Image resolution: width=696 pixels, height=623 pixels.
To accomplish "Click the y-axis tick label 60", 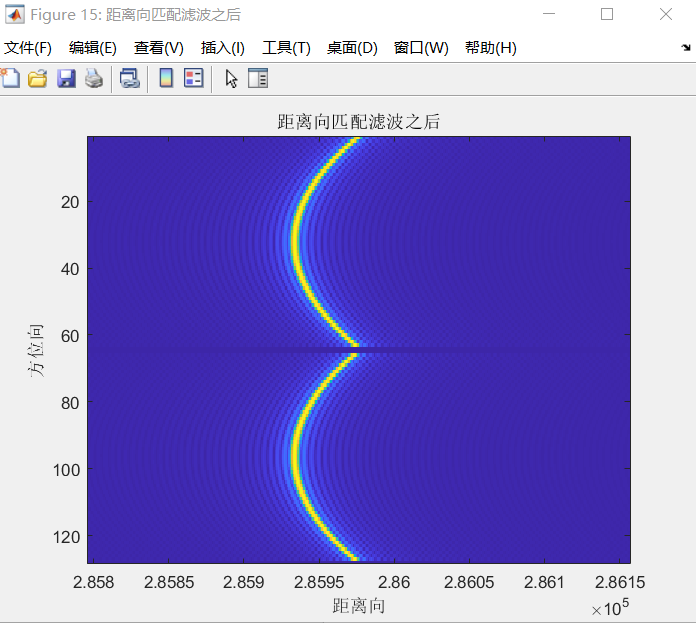I will [70, 336].
